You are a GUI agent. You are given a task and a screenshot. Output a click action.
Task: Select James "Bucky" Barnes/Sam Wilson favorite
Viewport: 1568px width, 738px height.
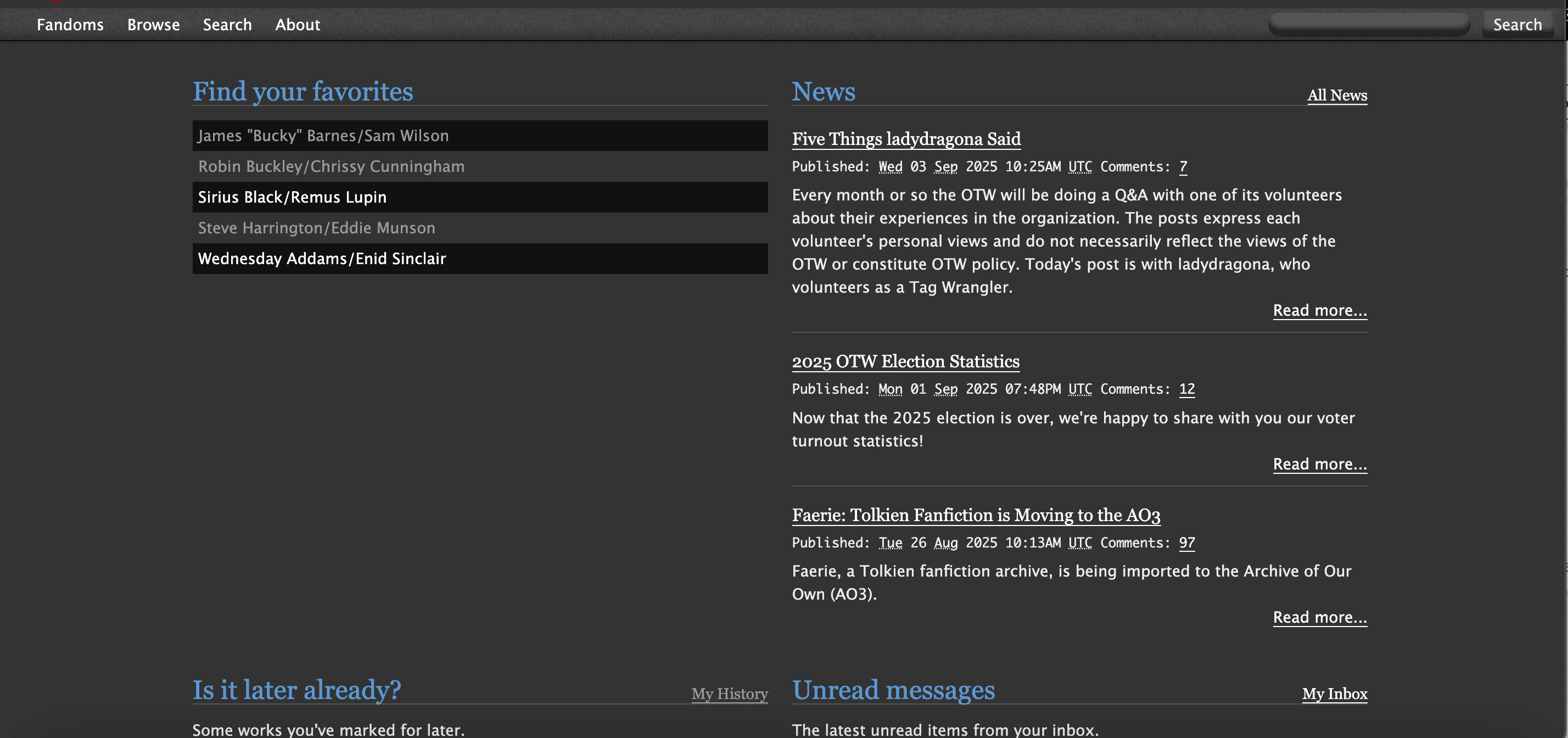(x=480, y=135)
